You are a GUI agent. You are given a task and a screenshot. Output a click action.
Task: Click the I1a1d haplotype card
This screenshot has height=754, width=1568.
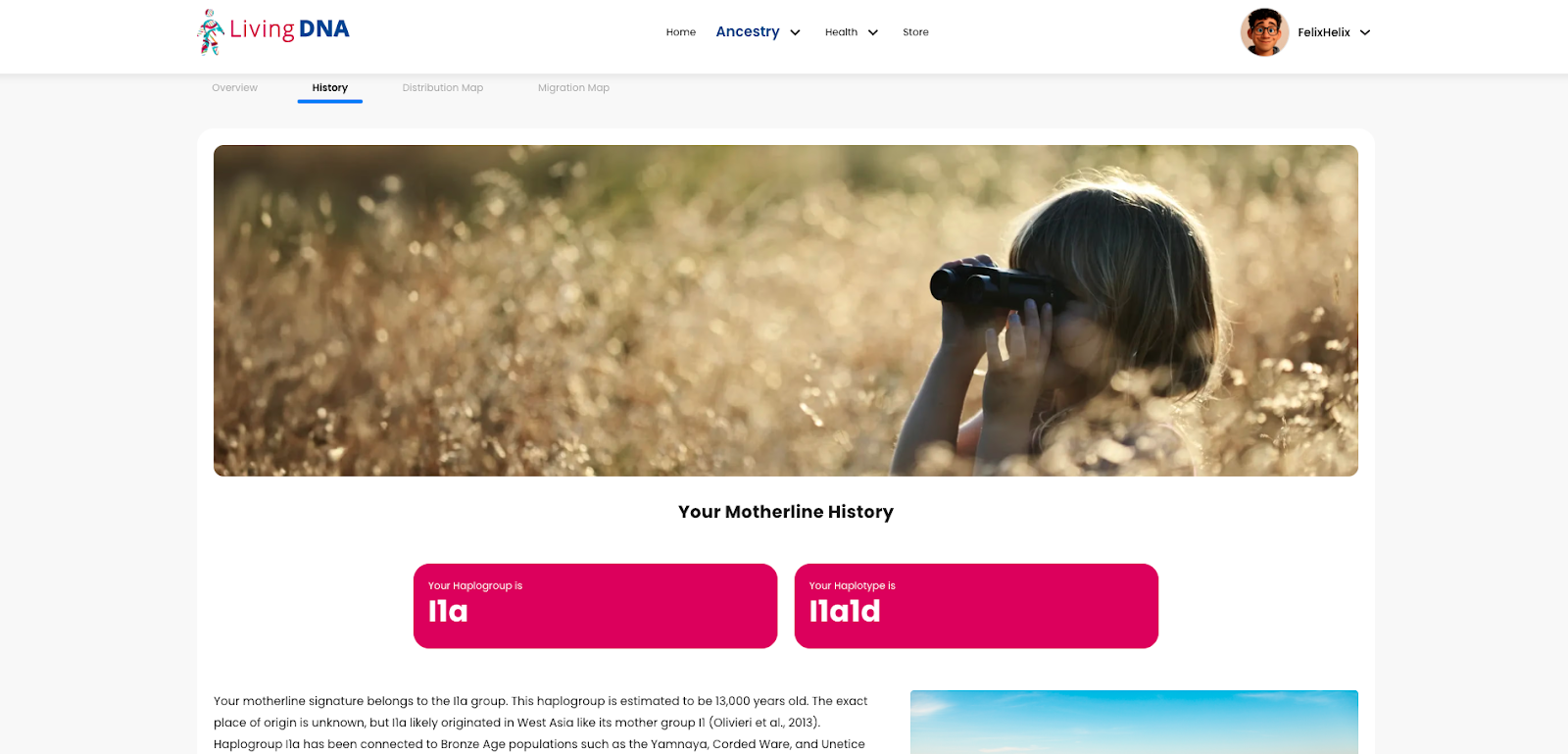[x=976, y=606]
